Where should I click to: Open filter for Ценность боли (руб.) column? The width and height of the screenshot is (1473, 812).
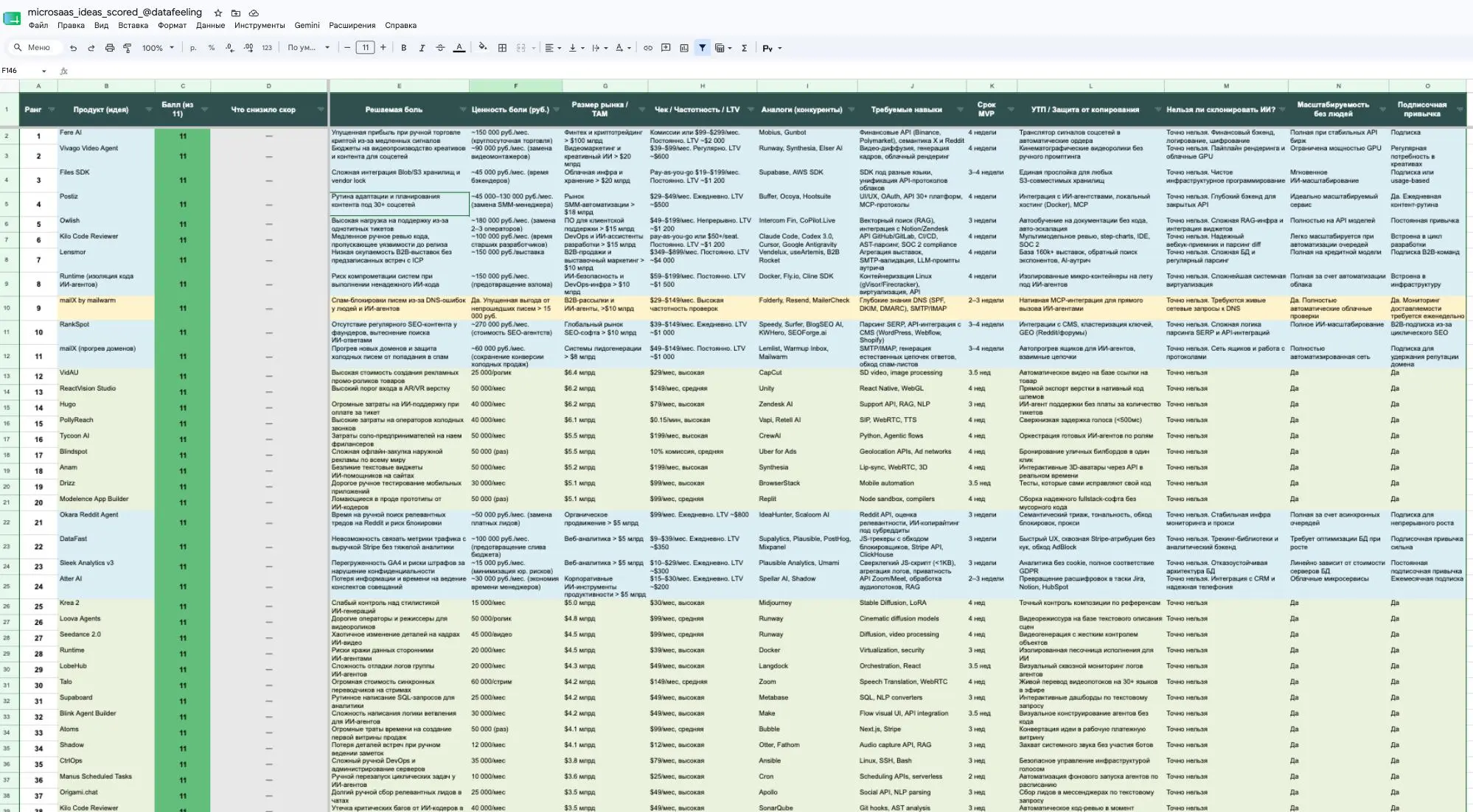tap(556, 110)
